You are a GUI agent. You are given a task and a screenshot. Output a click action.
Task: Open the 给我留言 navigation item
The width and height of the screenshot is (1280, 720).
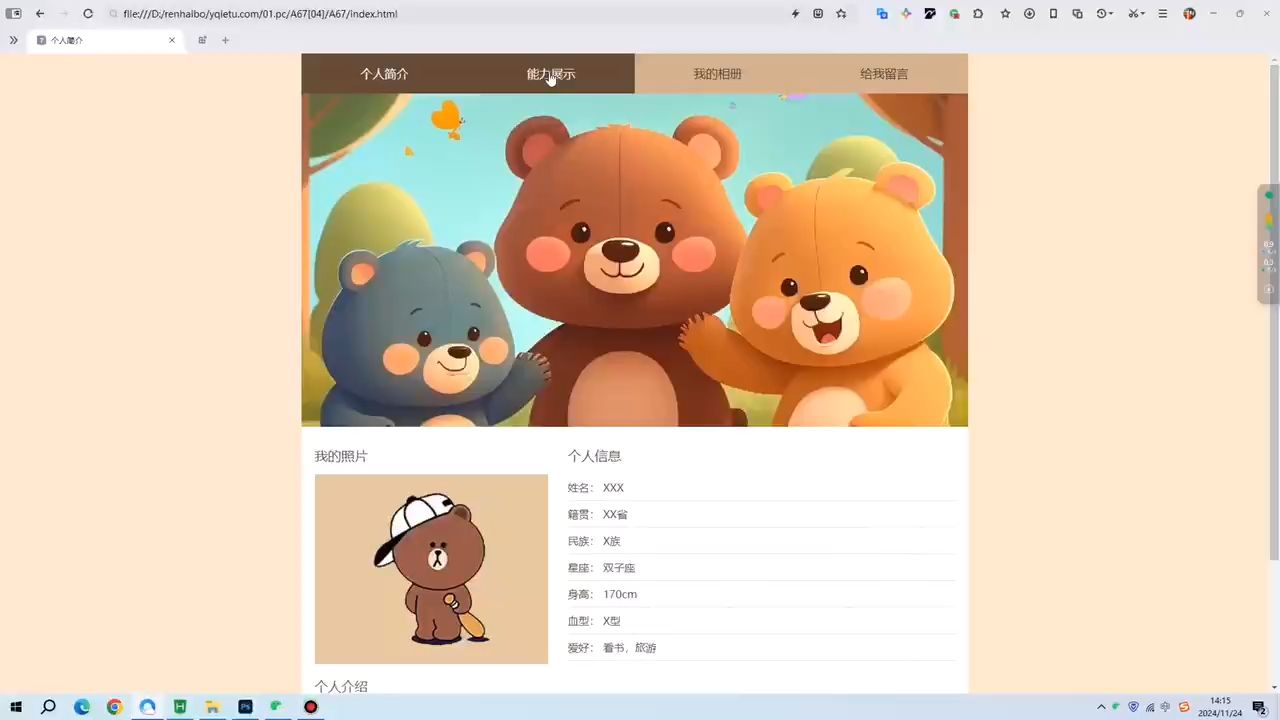pyautogui.click(x=884, y=74)
